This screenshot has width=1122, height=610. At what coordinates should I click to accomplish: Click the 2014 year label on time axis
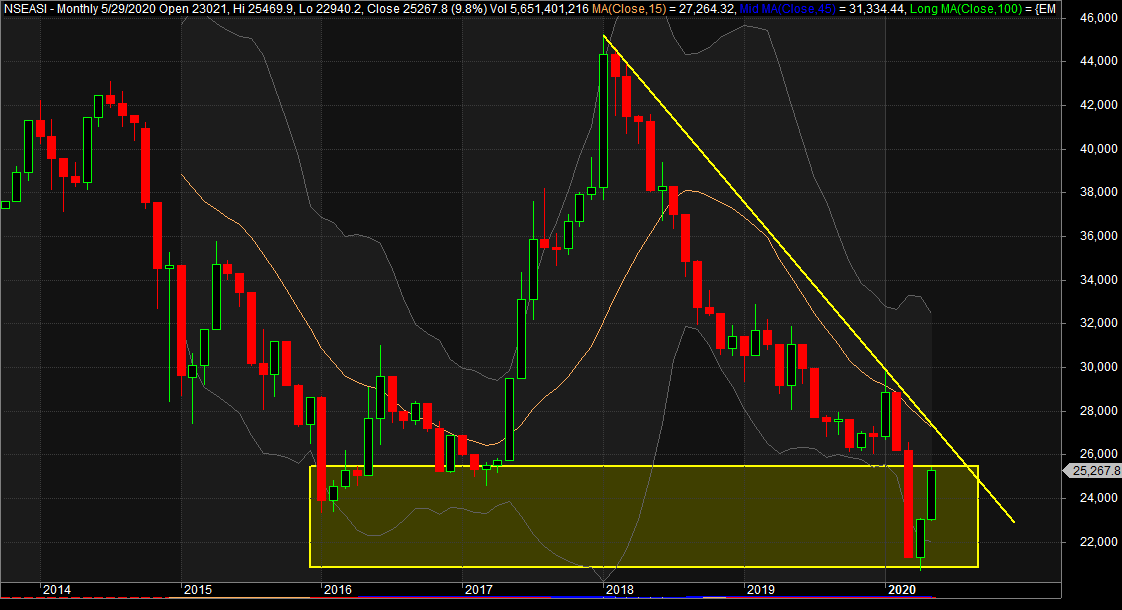(x=57, y=590)
